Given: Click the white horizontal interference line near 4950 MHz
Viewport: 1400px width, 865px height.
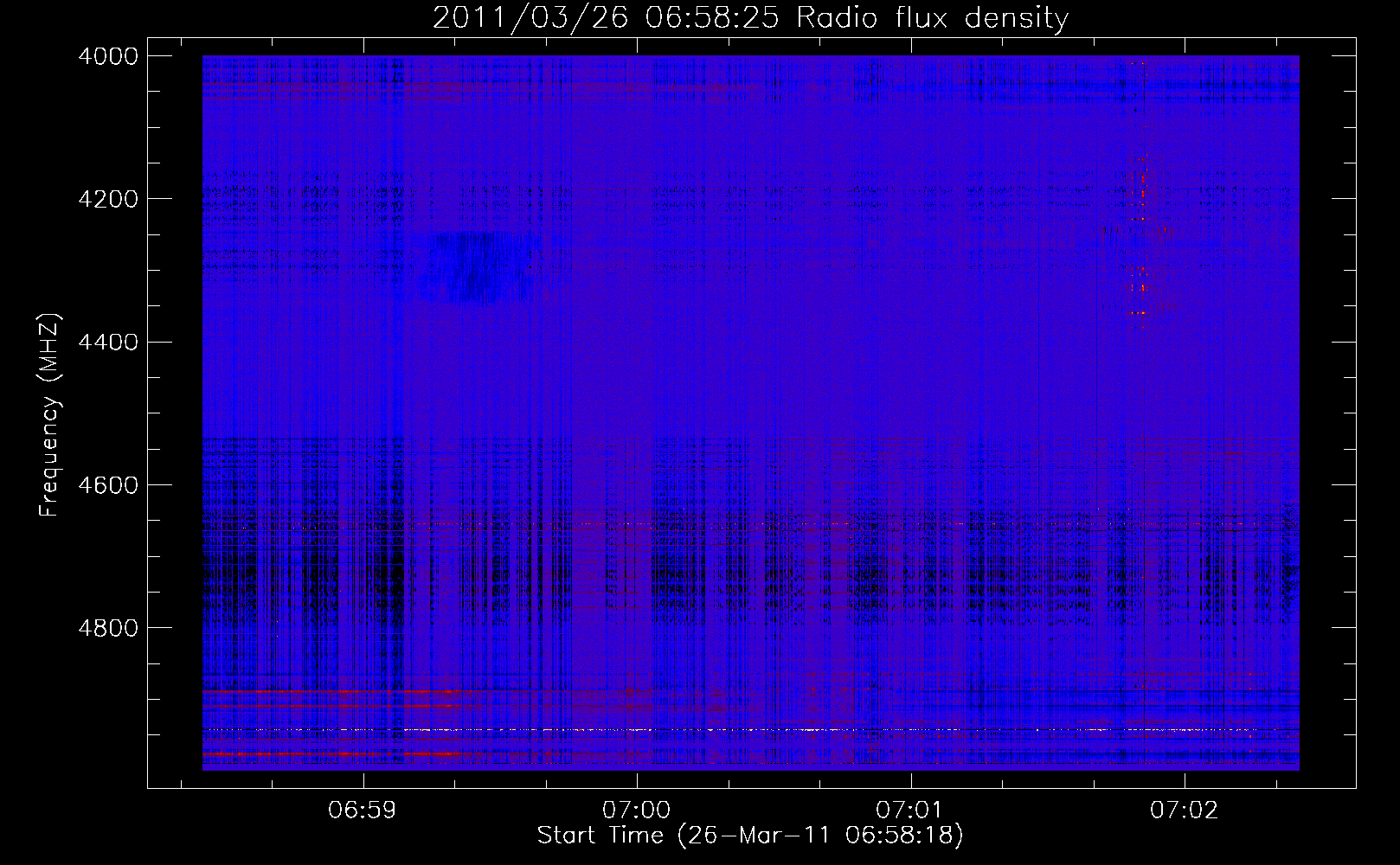Looking at the screenshot, I should (750, 730).
